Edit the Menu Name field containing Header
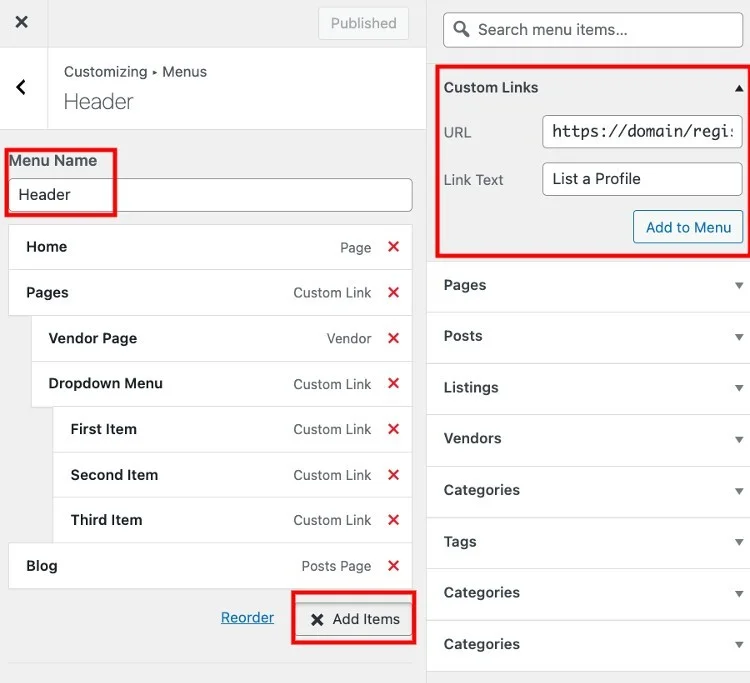750x683 pixels. (210, 195)
